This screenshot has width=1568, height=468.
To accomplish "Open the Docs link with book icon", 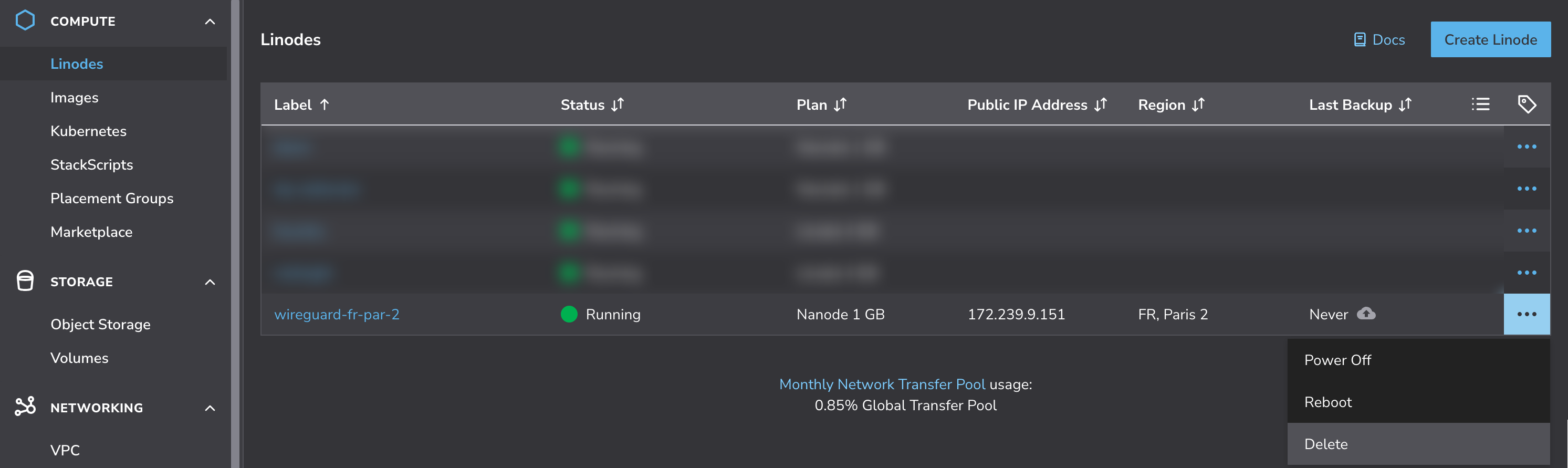I will tap(1379, 39).
